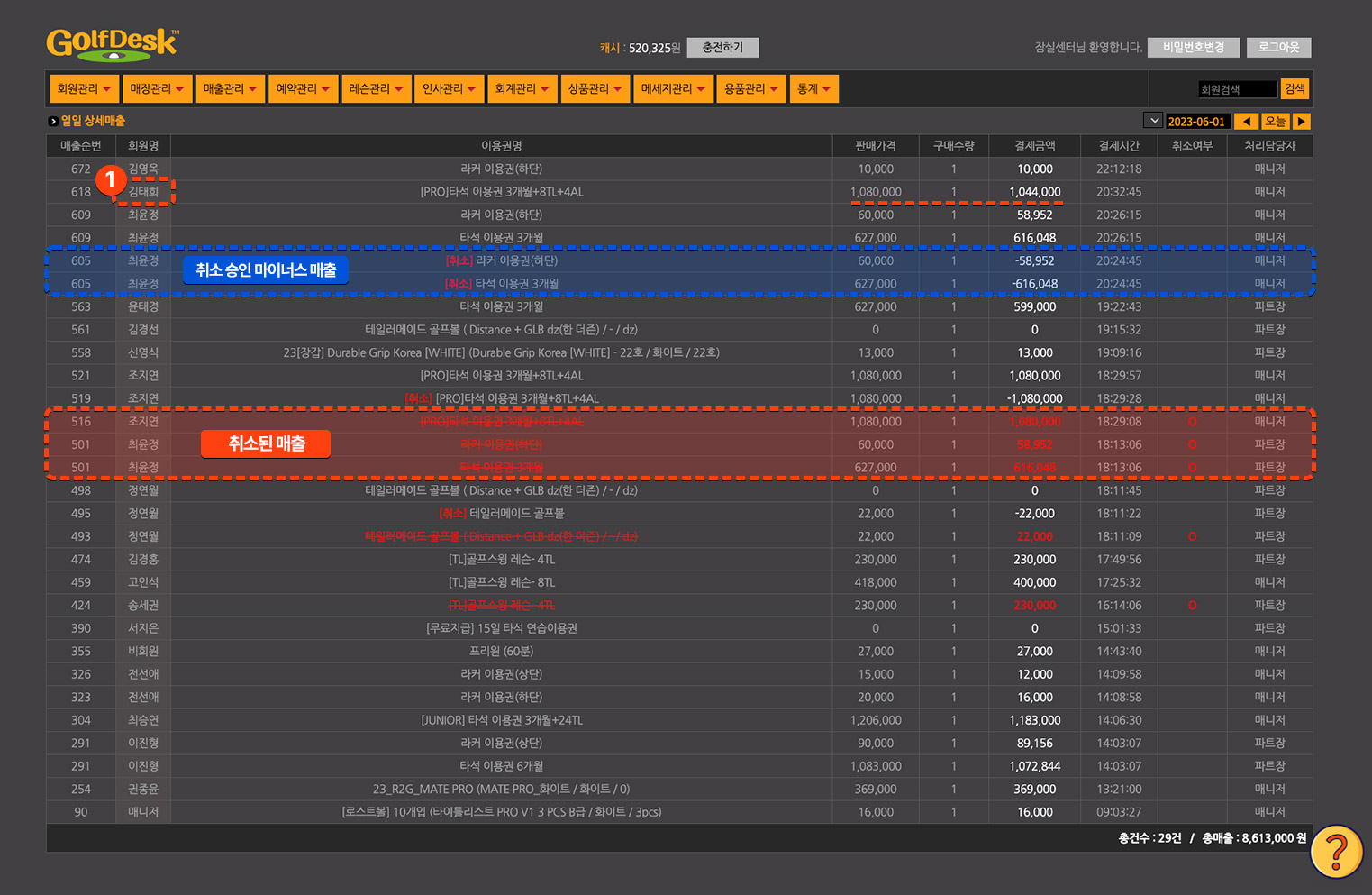Click the numbered 1 marker badge
Image resolution: width=1372 pixels, height=895 pixels.
click(x=110, y=179)
